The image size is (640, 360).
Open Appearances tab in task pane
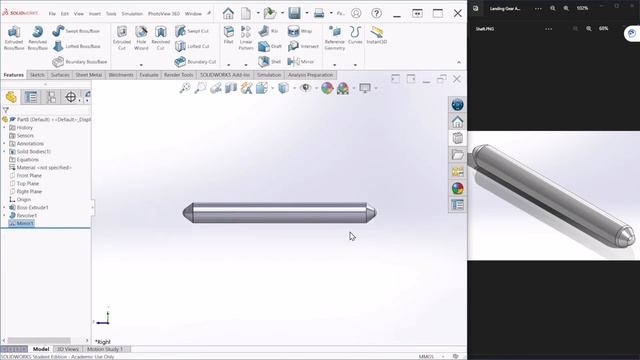(458, 188)
